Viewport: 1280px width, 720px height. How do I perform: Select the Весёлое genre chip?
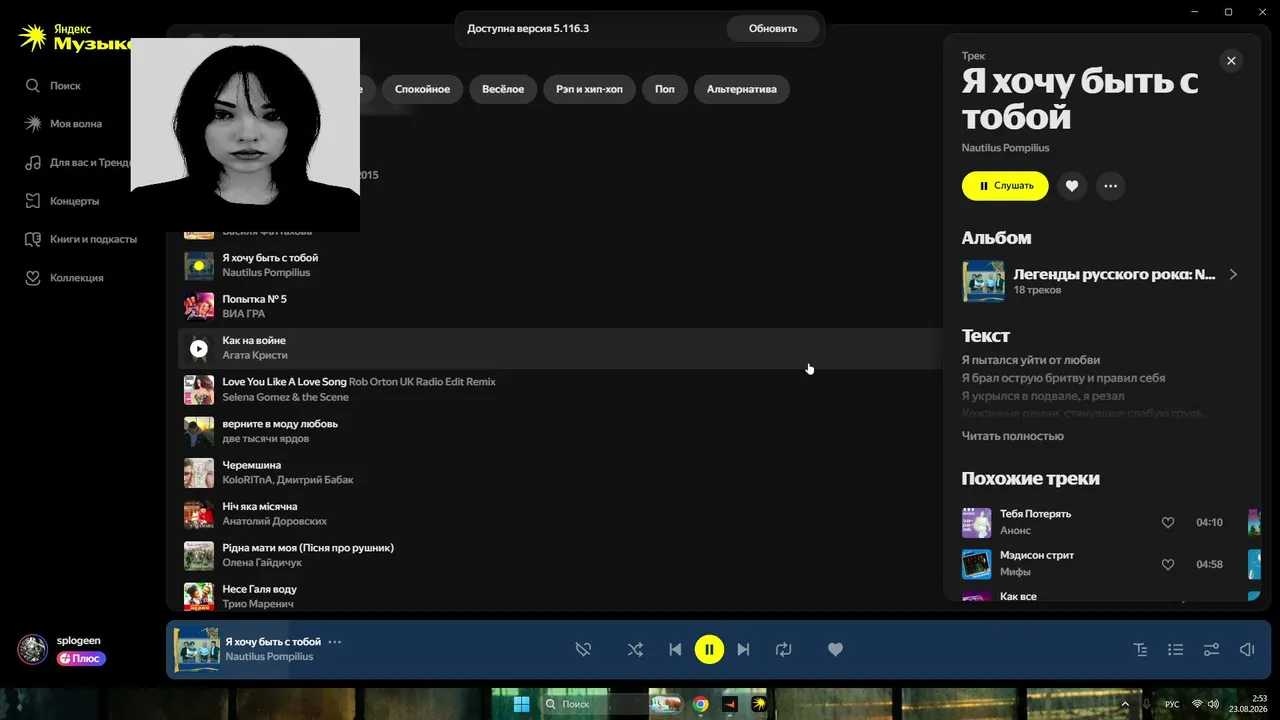tap(503, 89)
